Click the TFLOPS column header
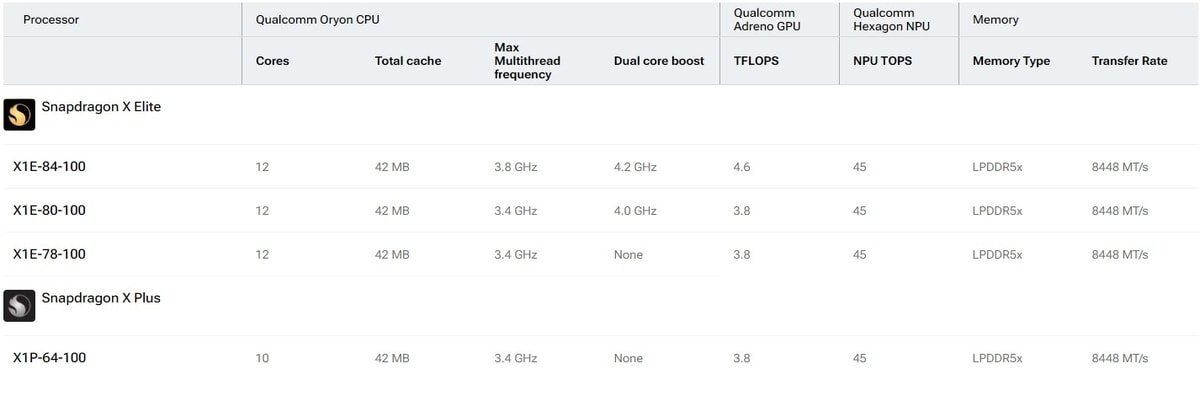Screen dimensions: 1200x401 click(x=755, y=61)
